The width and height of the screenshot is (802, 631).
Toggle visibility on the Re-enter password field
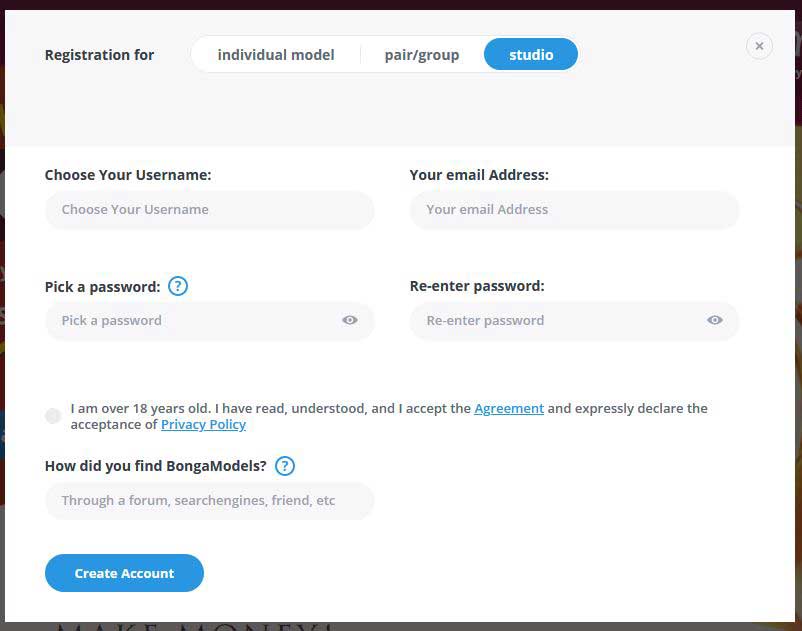click(714, 320)
